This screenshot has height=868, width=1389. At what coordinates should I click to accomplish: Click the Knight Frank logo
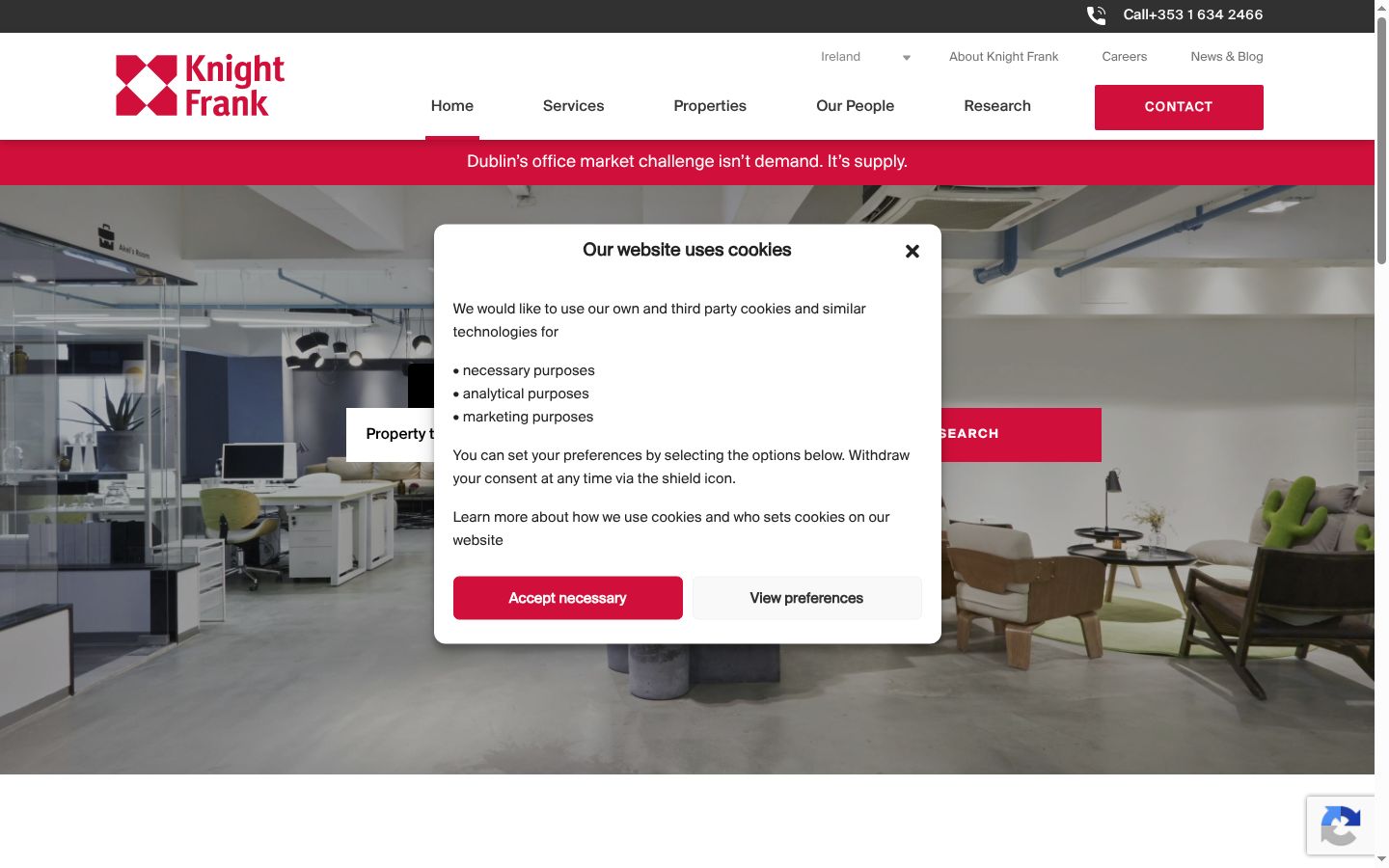point(201,86)
